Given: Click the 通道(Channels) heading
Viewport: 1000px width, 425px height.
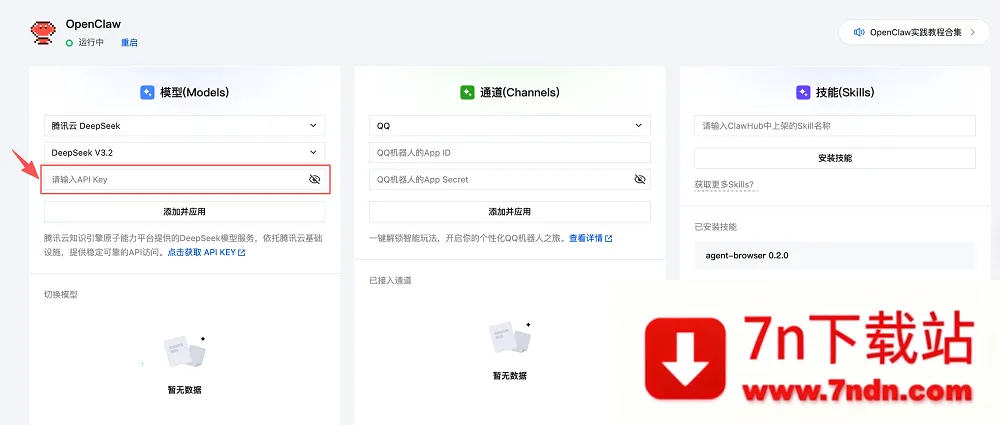Looking at the screenshot, I should click(519, 93).
